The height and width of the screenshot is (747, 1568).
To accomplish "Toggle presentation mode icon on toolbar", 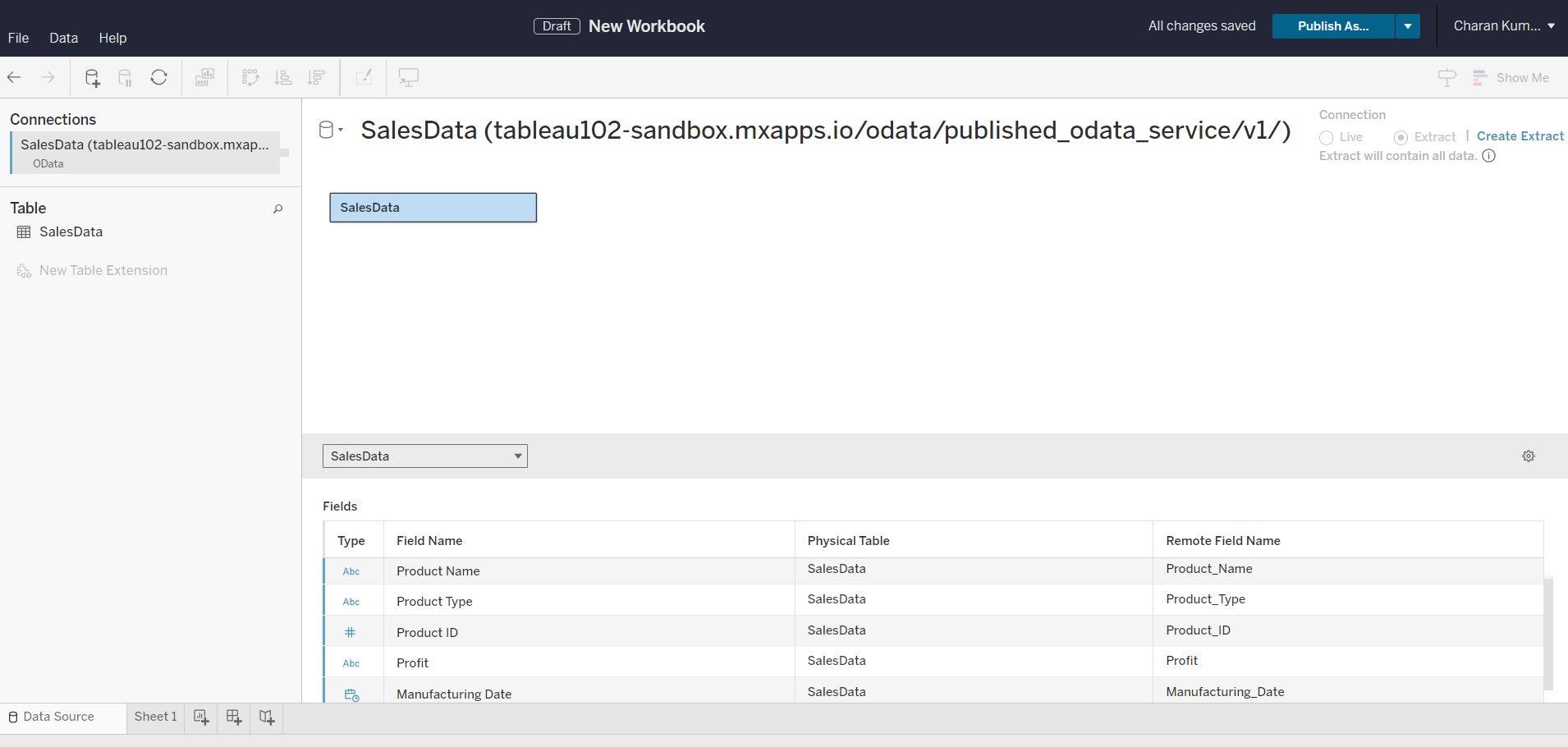I will click(408, 77).
